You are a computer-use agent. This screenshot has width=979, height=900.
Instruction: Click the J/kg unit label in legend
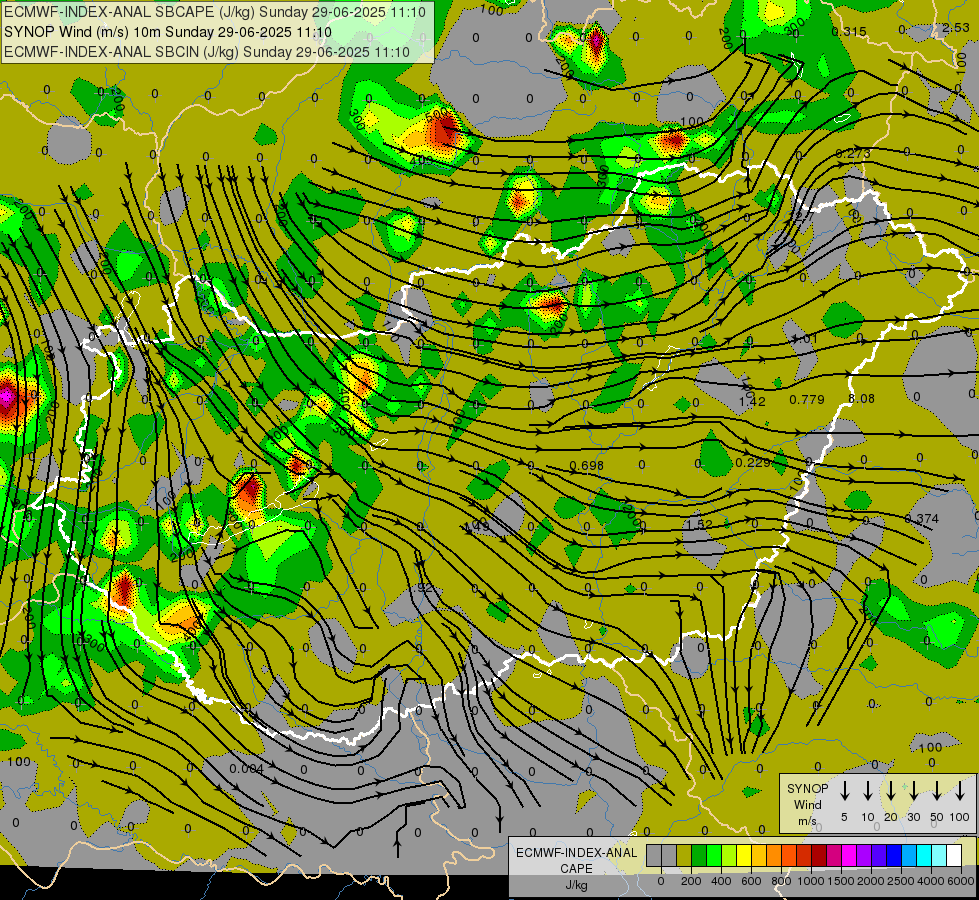click(576, 885)
